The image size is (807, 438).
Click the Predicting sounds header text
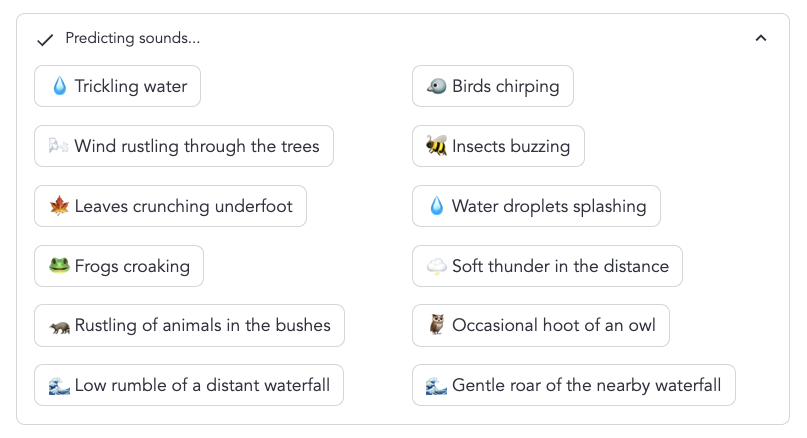[132, 39]
